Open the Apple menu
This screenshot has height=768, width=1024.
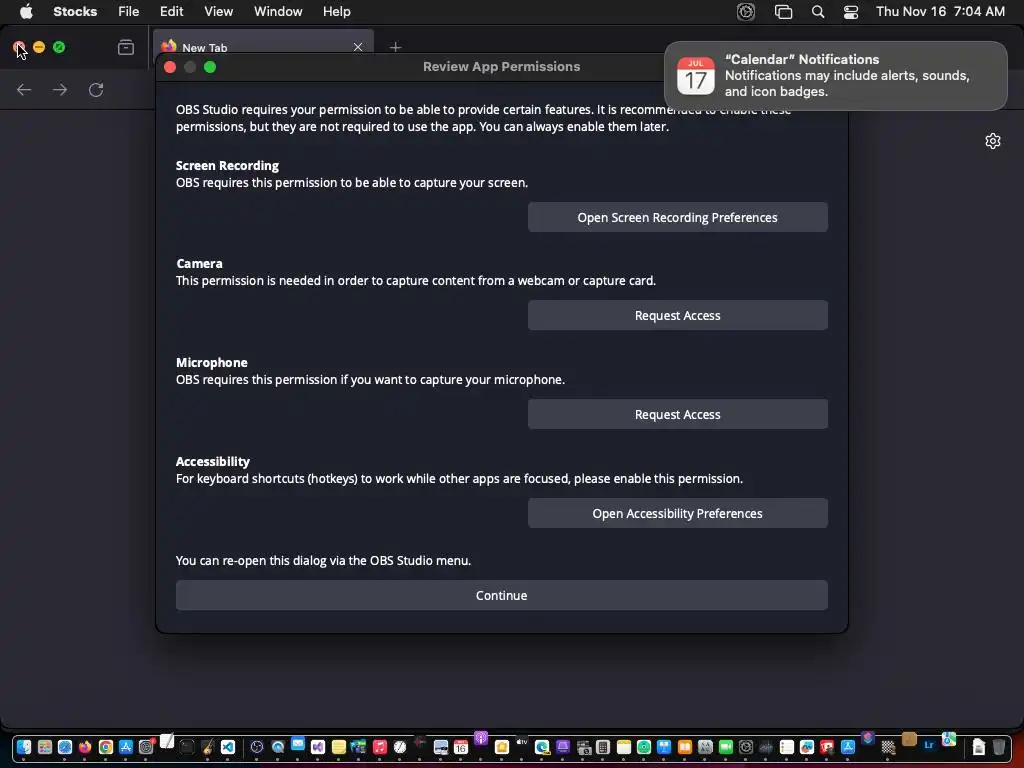[26, 12]
